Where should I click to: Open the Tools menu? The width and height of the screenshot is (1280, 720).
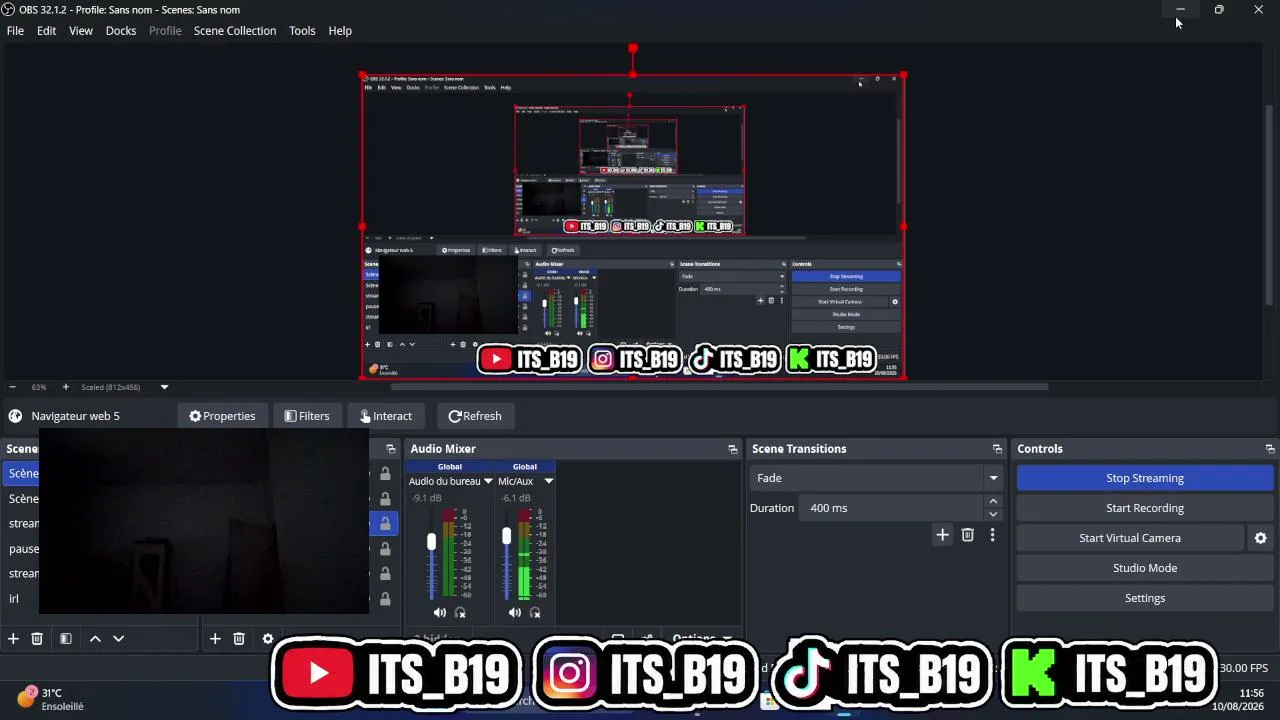pos(302,31)
